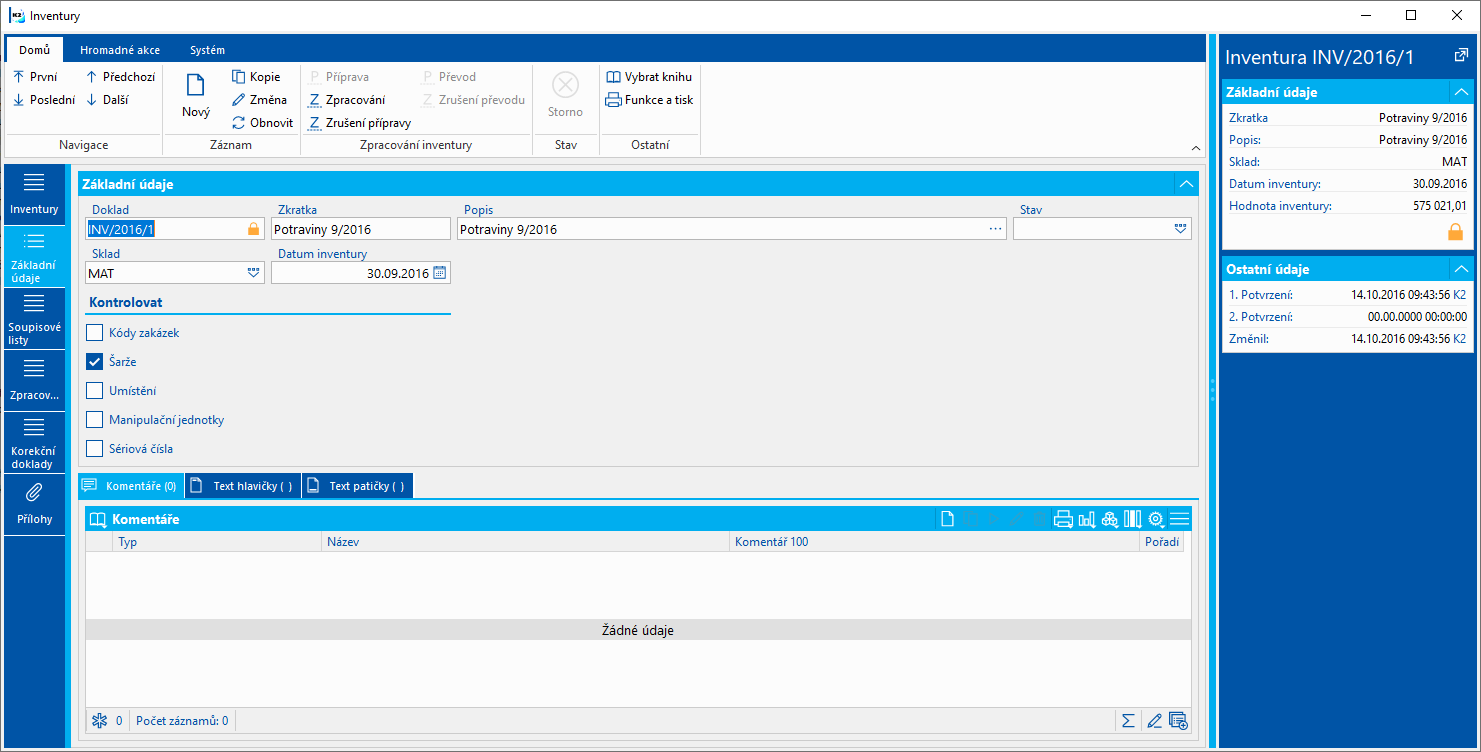
Task: Move to the next record with Další
Action: click(107, 100)
